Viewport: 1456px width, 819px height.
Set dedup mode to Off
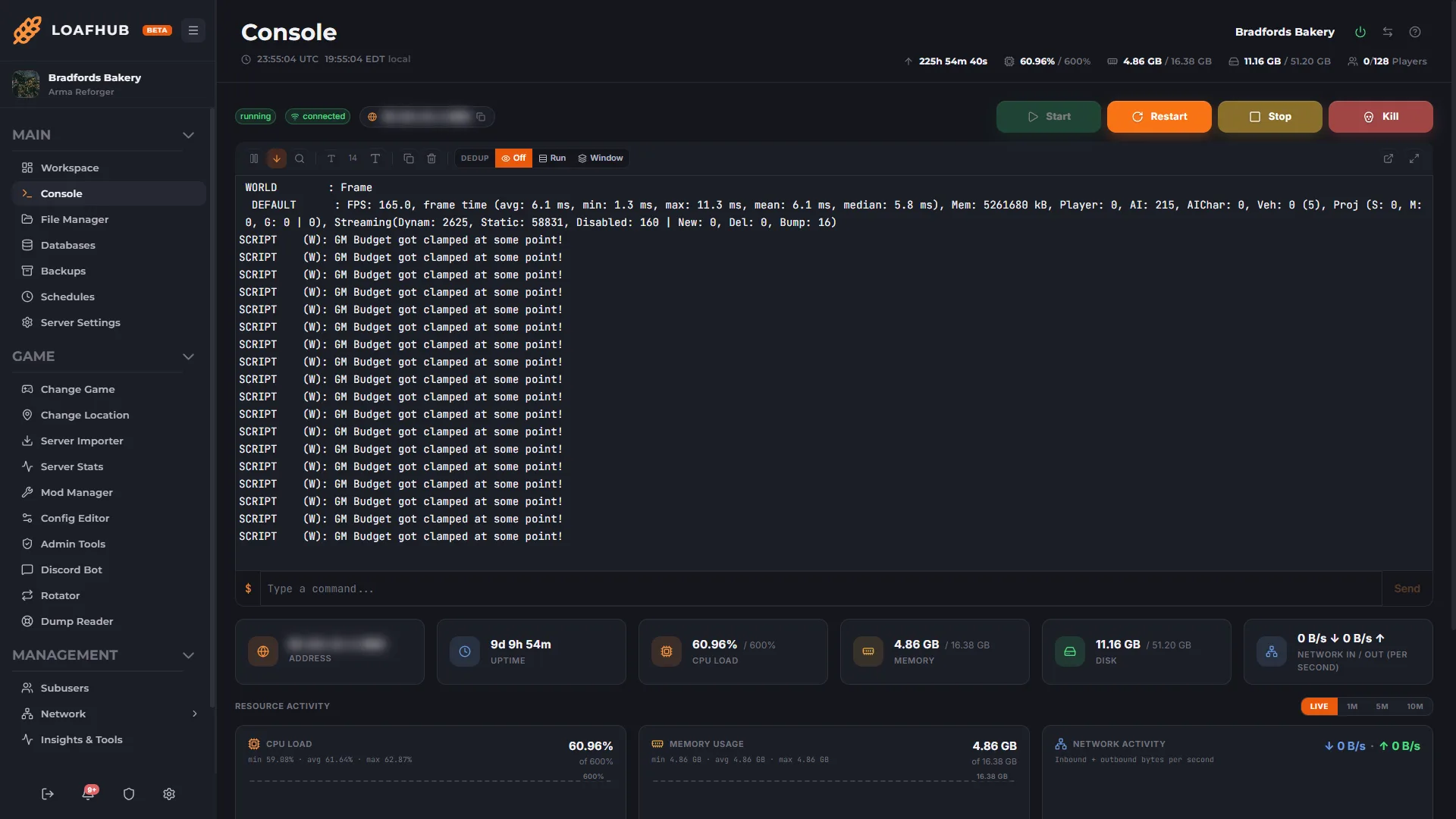click(x=513, y=158)
